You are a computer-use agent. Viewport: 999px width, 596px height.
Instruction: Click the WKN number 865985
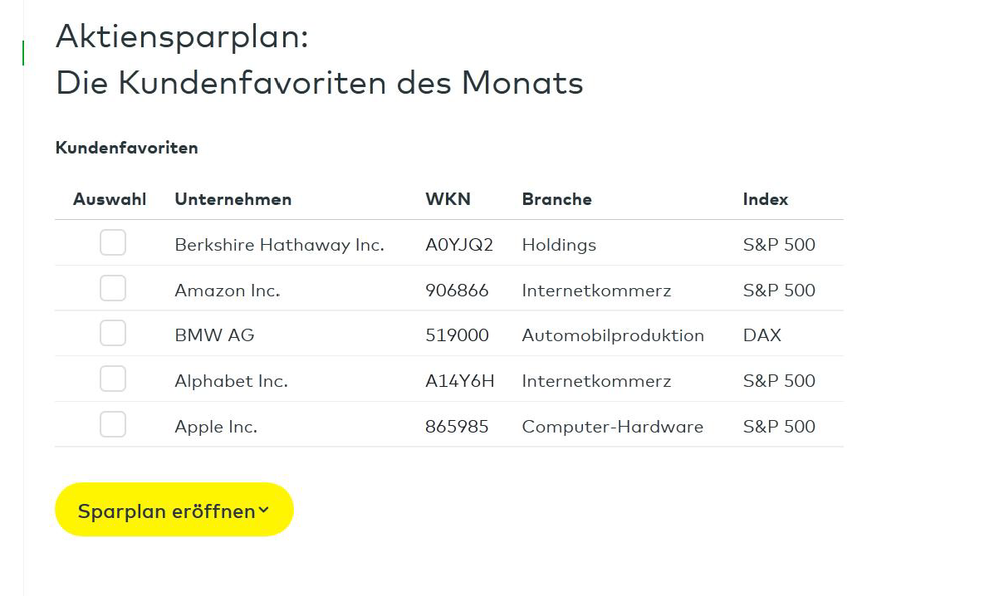[457, 427]
